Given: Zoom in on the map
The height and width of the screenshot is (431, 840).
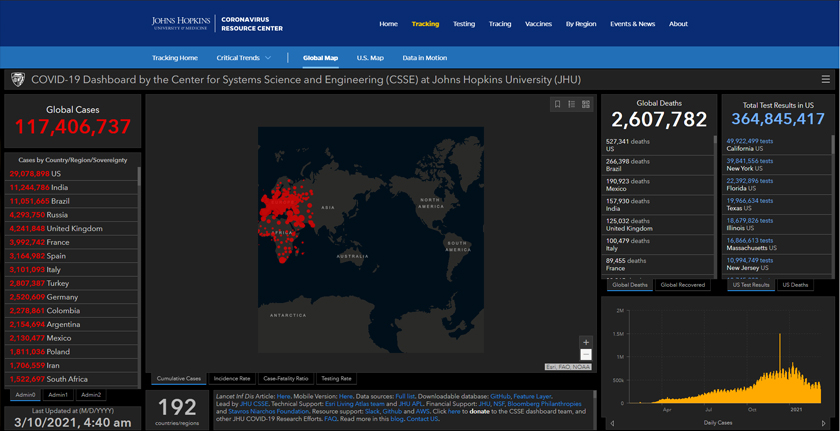Looking at the screenshot, I should (586, 342).
